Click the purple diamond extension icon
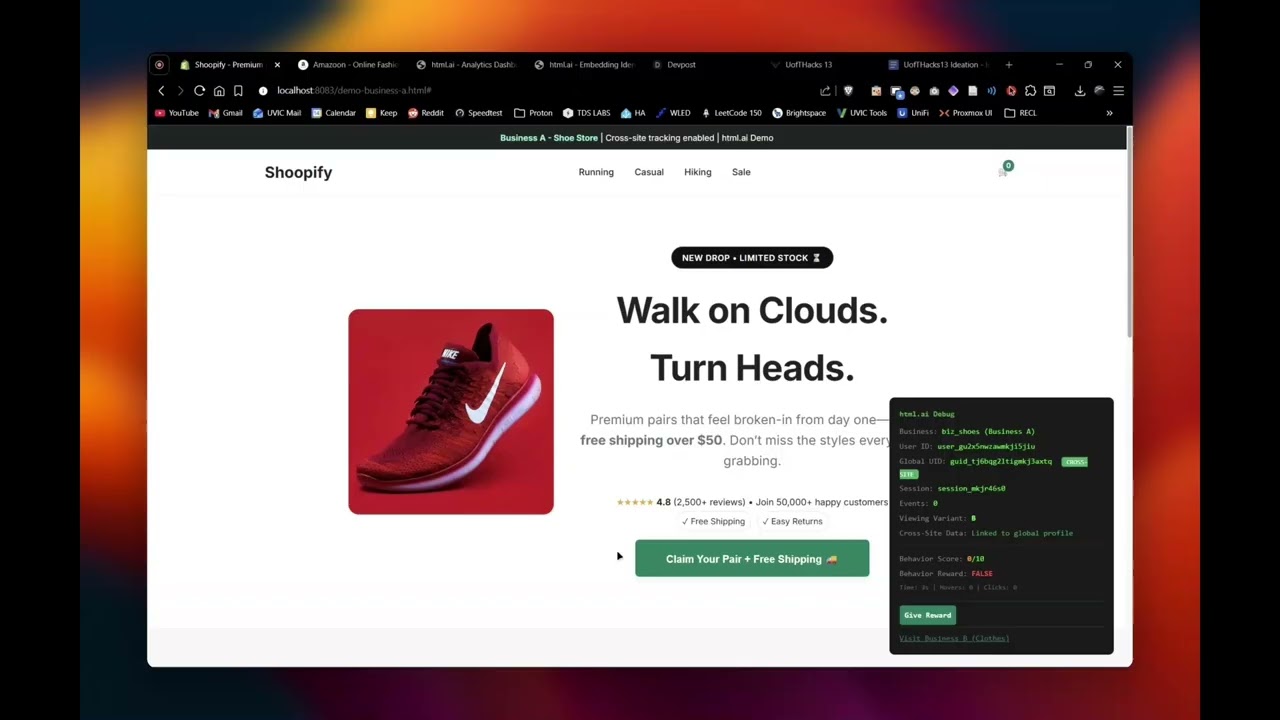This screenshot has width=1280, height=720. (953, 91)
